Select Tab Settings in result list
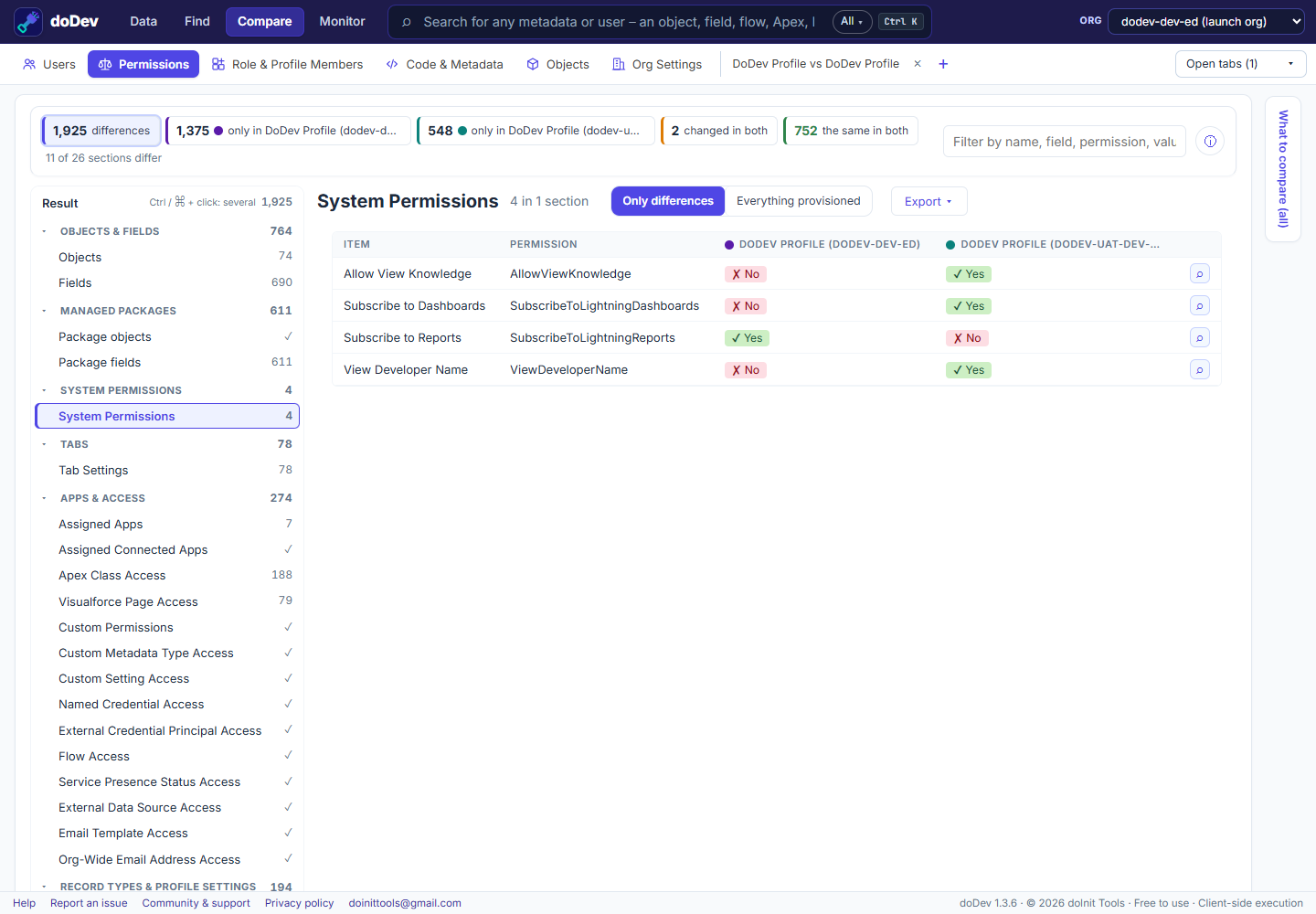 click(x=168, y=471)
